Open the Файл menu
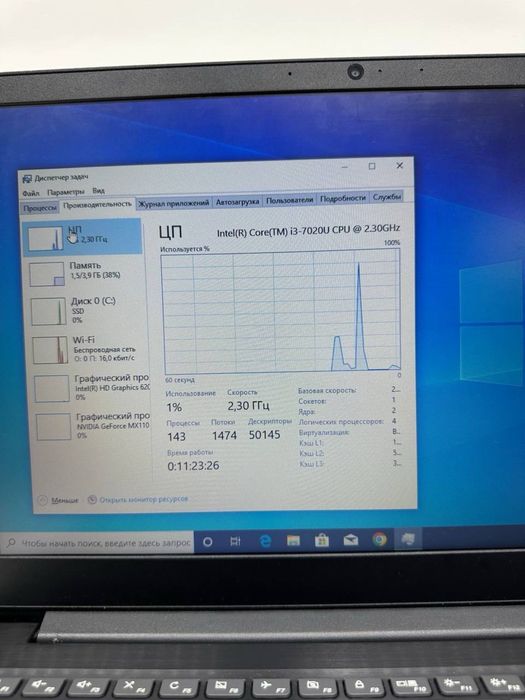 (x=31, y=193)
